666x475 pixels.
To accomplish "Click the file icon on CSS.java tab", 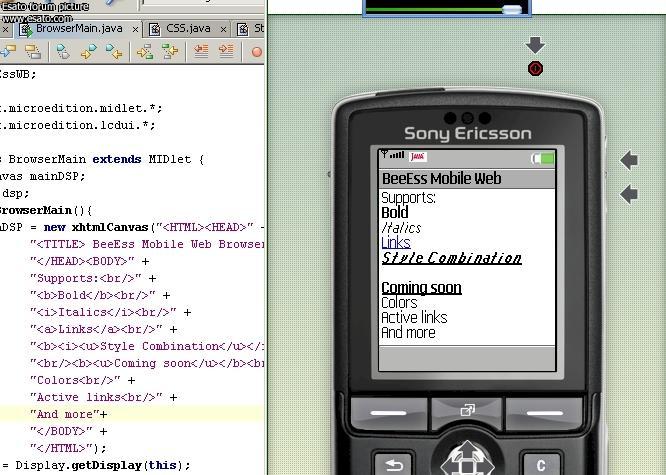I will tap(155, 30).
